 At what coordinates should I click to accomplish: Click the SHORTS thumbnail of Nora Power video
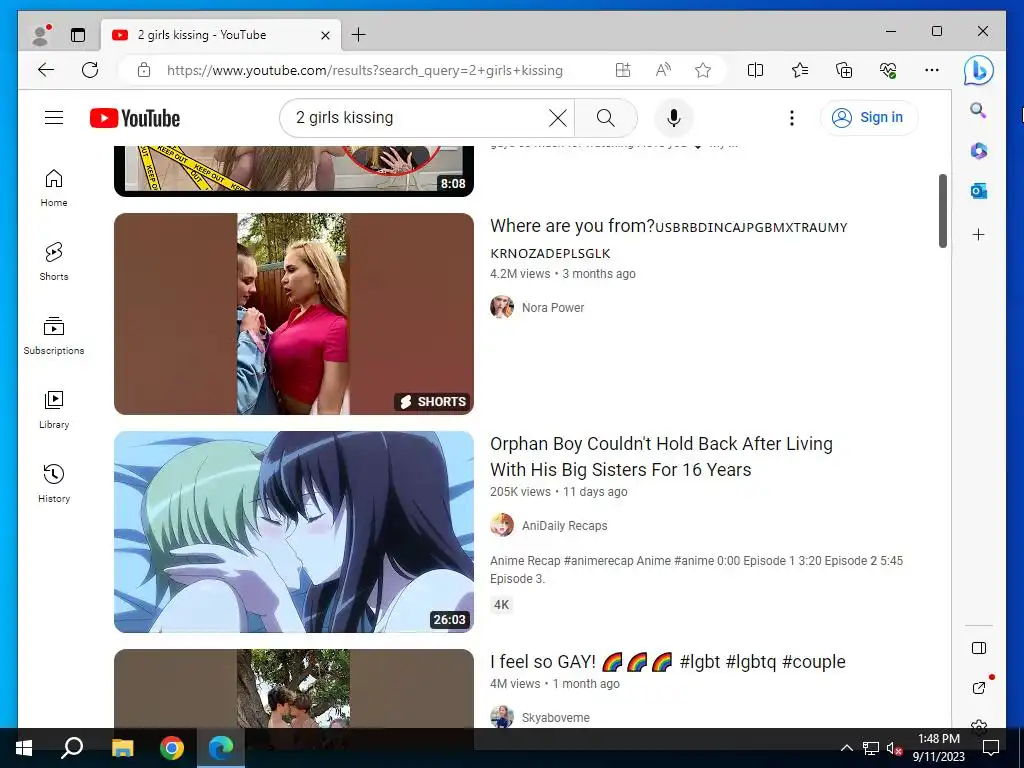294,313
